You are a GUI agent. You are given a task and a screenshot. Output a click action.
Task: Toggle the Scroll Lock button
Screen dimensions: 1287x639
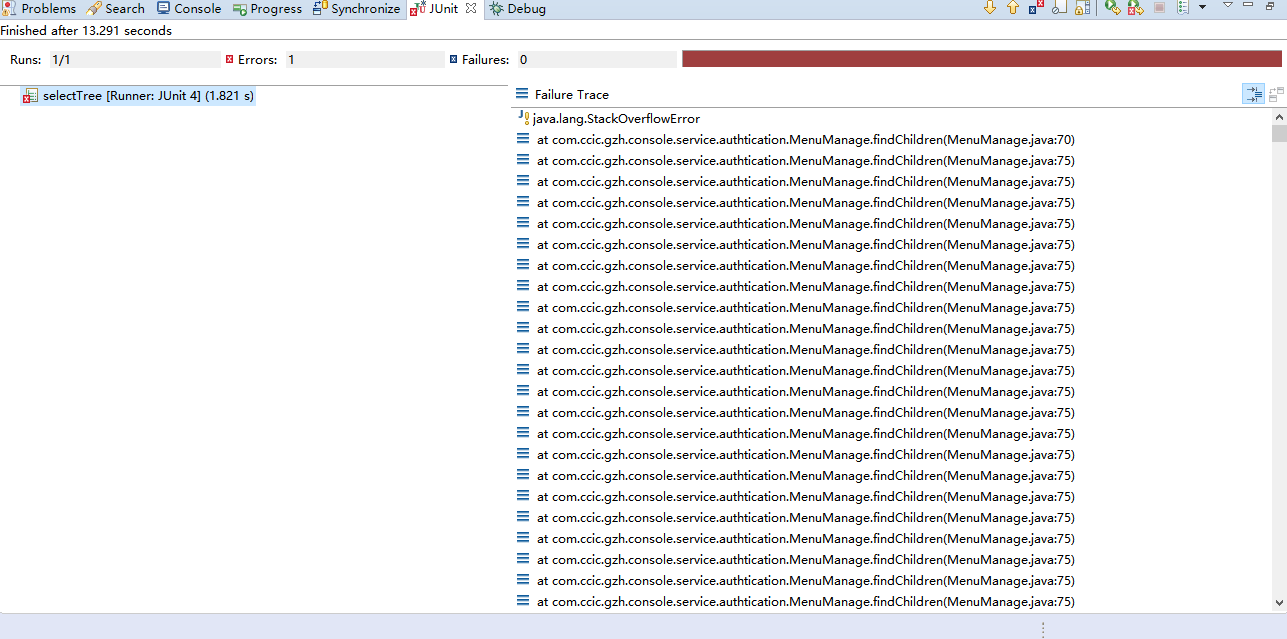[x=1082, y=7]
